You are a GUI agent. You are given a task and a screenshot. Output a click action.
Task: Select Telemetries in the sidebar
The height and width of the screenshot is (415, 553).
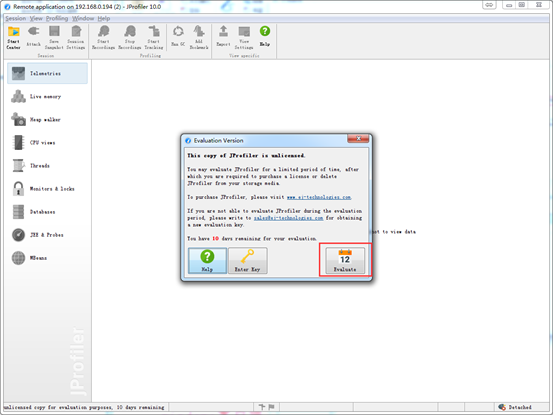[47, 73]
